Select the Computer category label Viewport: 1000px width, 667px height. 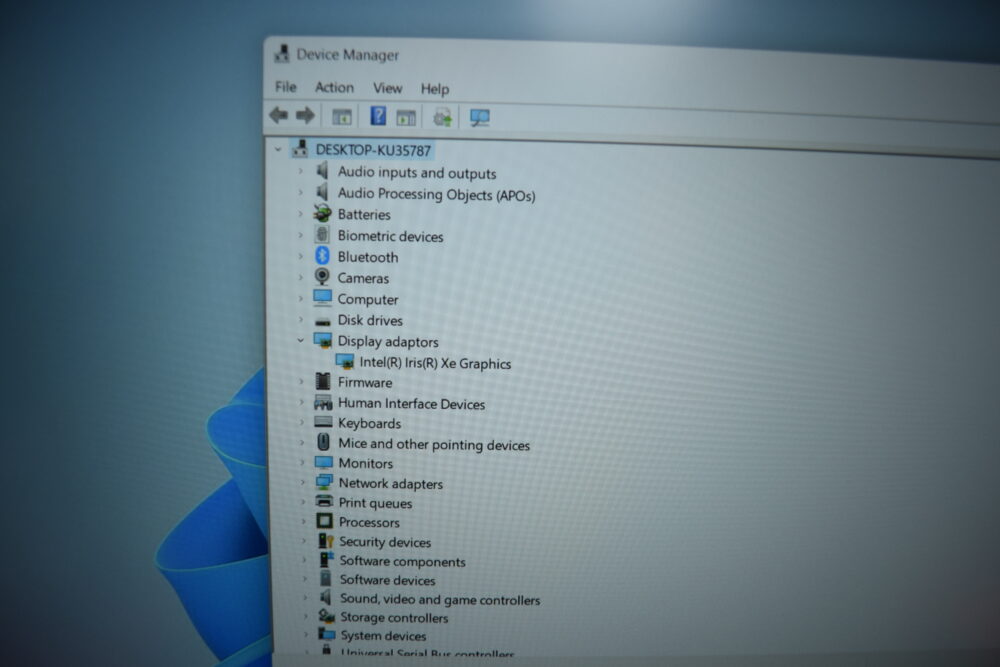(x=368, y=299)
